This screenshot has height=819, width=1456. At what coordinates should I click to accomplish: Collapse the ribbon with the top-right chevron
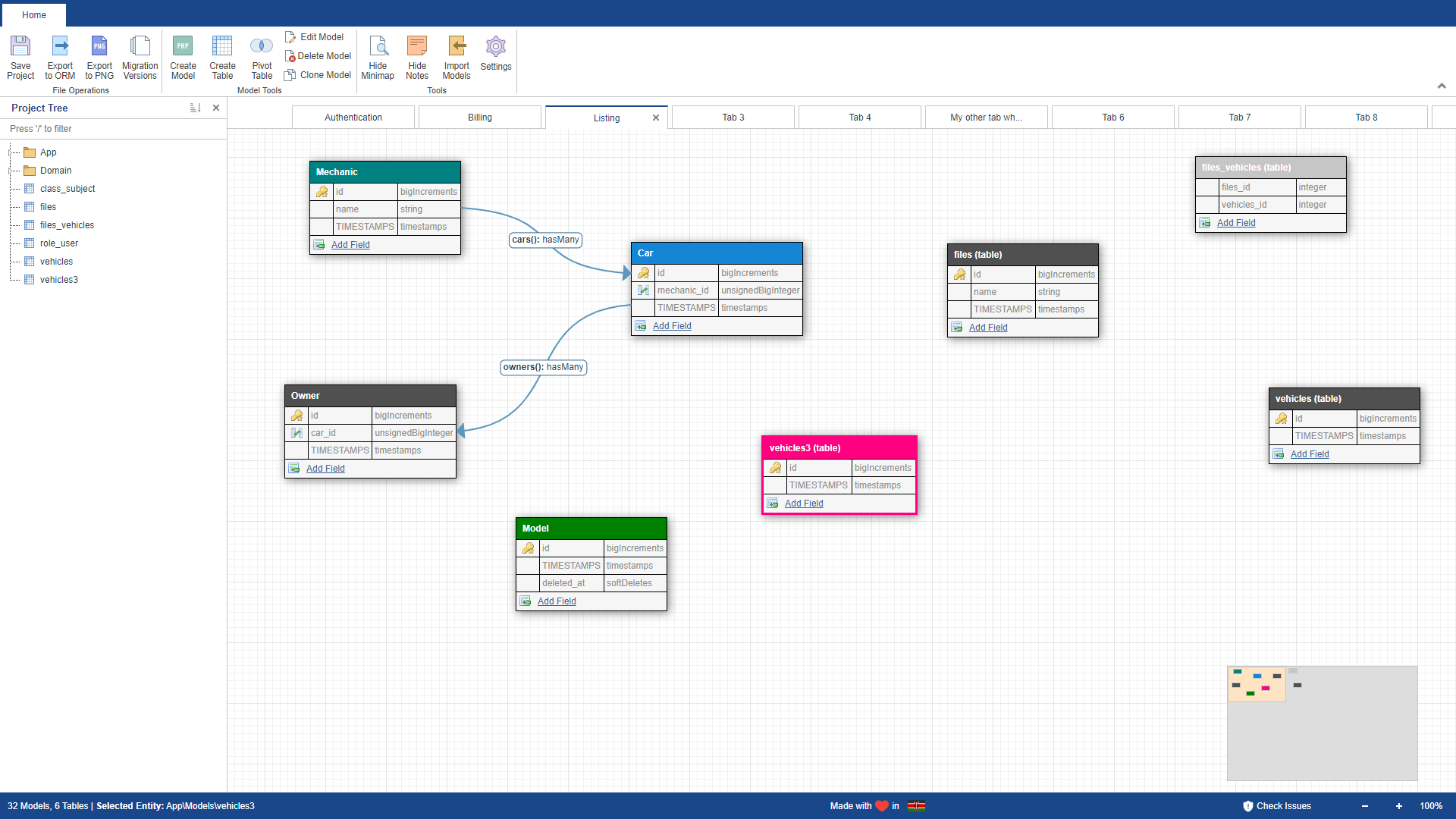coord(1442,86)
